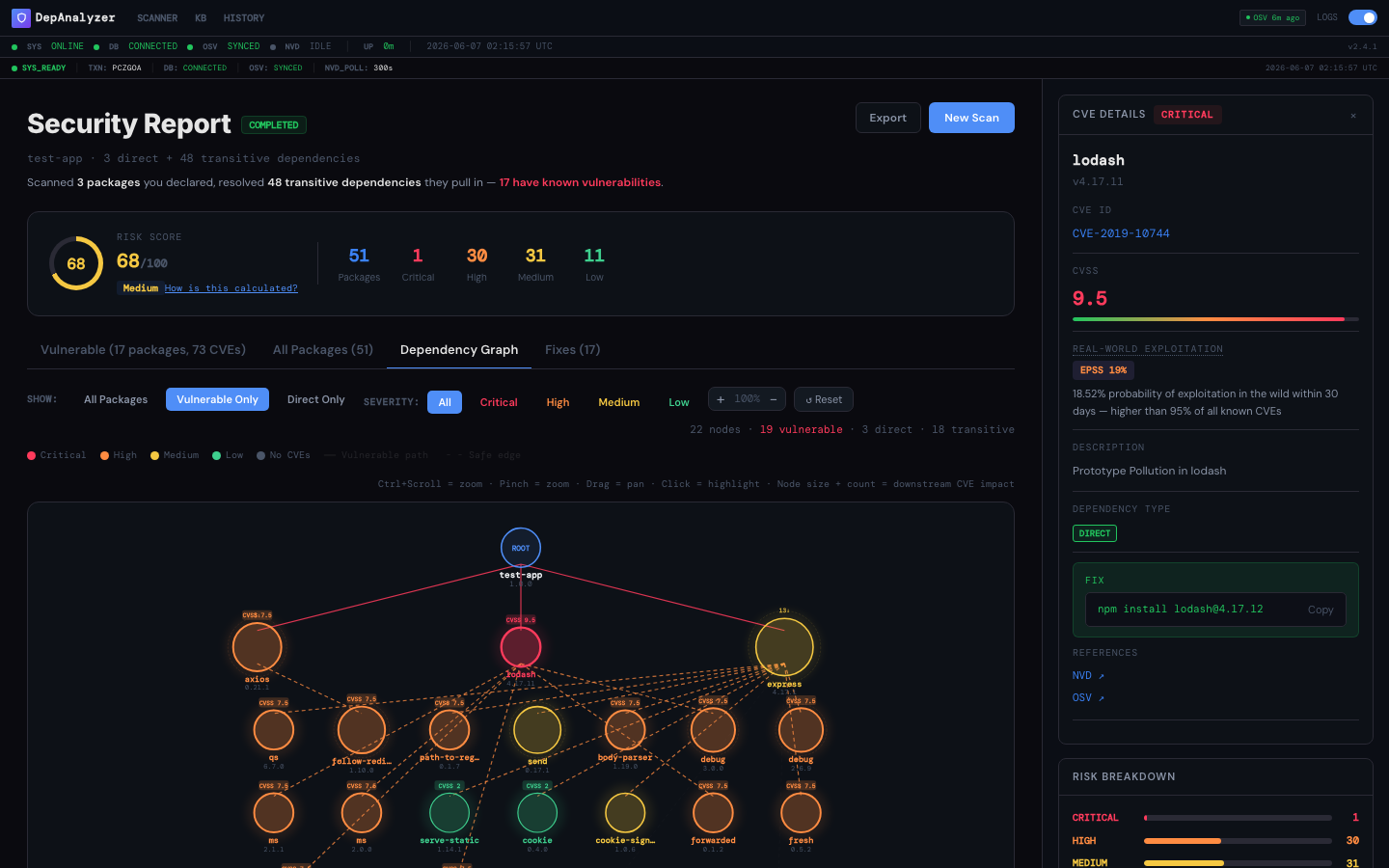Click the Packages count 51
The image size is (1389, 868).
[359, 256]
